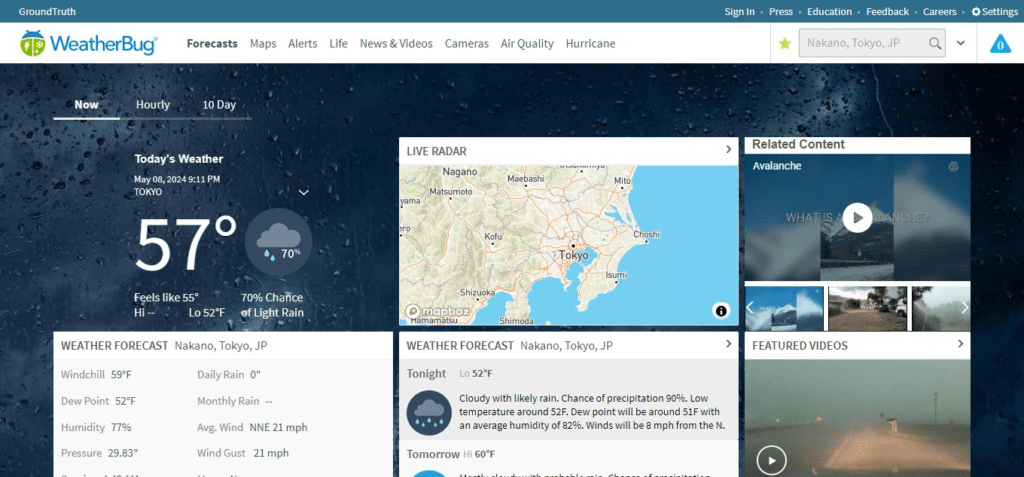The image size is (1024, 477).
Task: Click the mapbox logo on radar map
Action: click(x=437, y=312)
